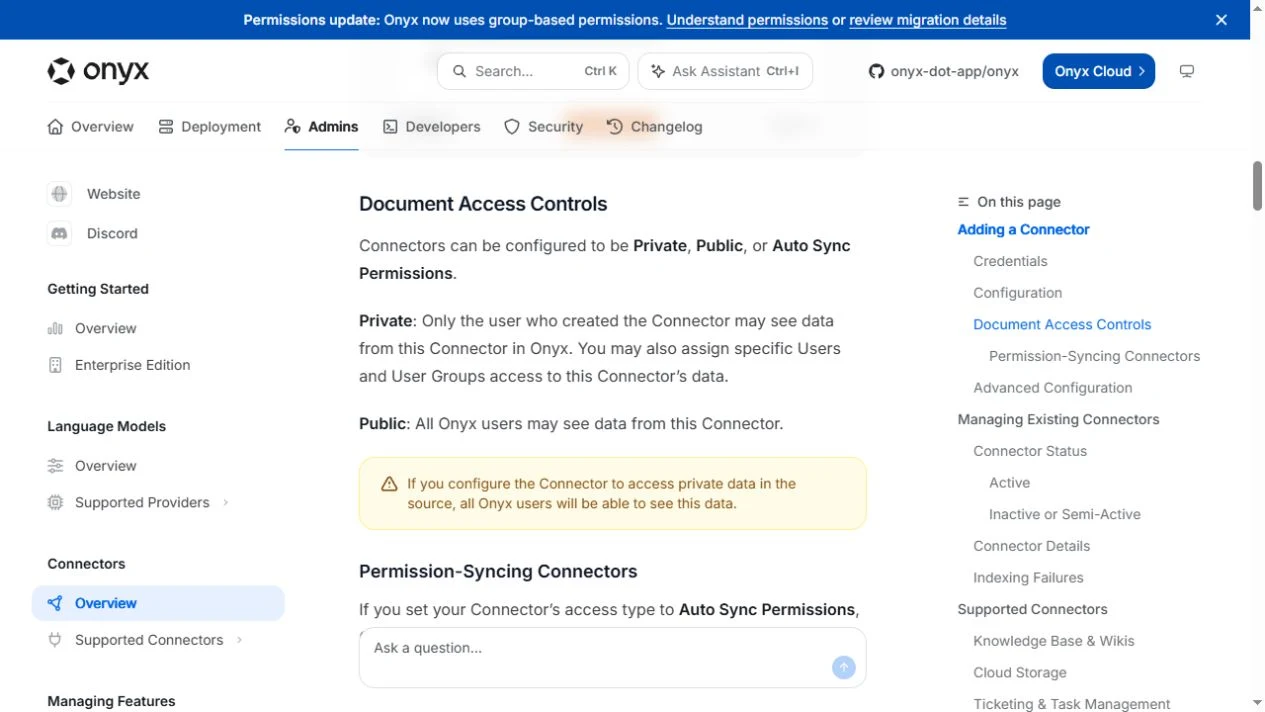
Task: Click the Security tab shield icon
Action: tap(512, 127)
